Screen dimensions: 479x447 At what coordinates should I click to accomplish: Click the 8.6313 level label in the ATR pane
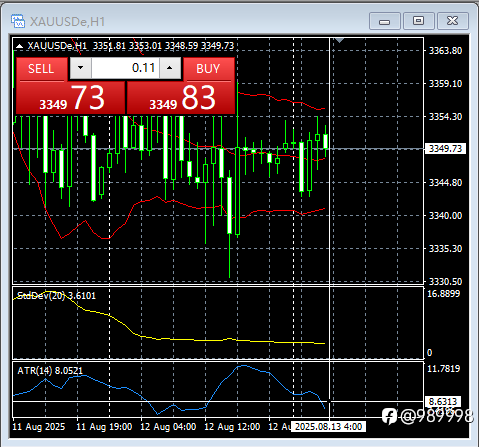coord(443,401)
